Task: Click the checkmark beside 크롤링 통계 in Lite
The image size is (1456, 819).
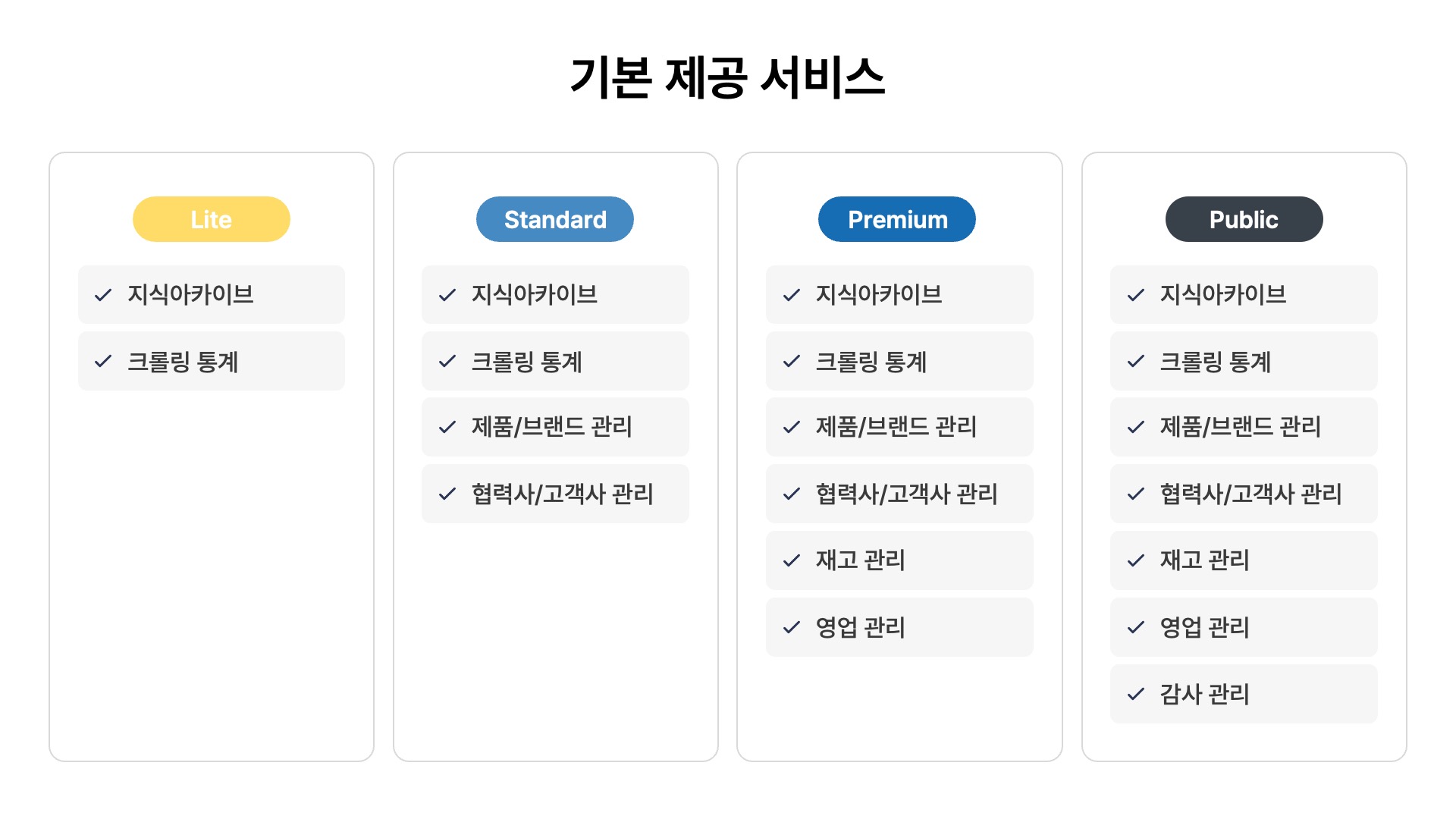Action: [103, 362]
